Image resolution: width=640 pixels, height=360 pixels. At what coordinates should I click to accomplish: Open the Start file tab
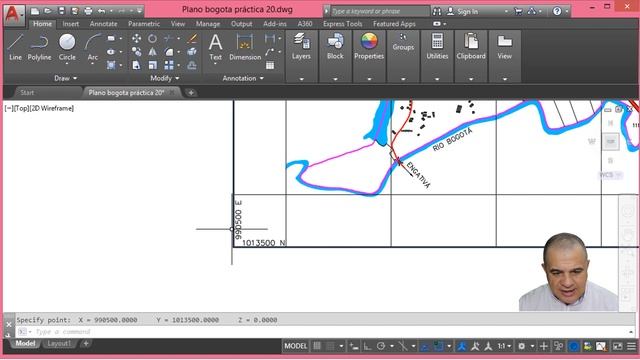[27, 93]
